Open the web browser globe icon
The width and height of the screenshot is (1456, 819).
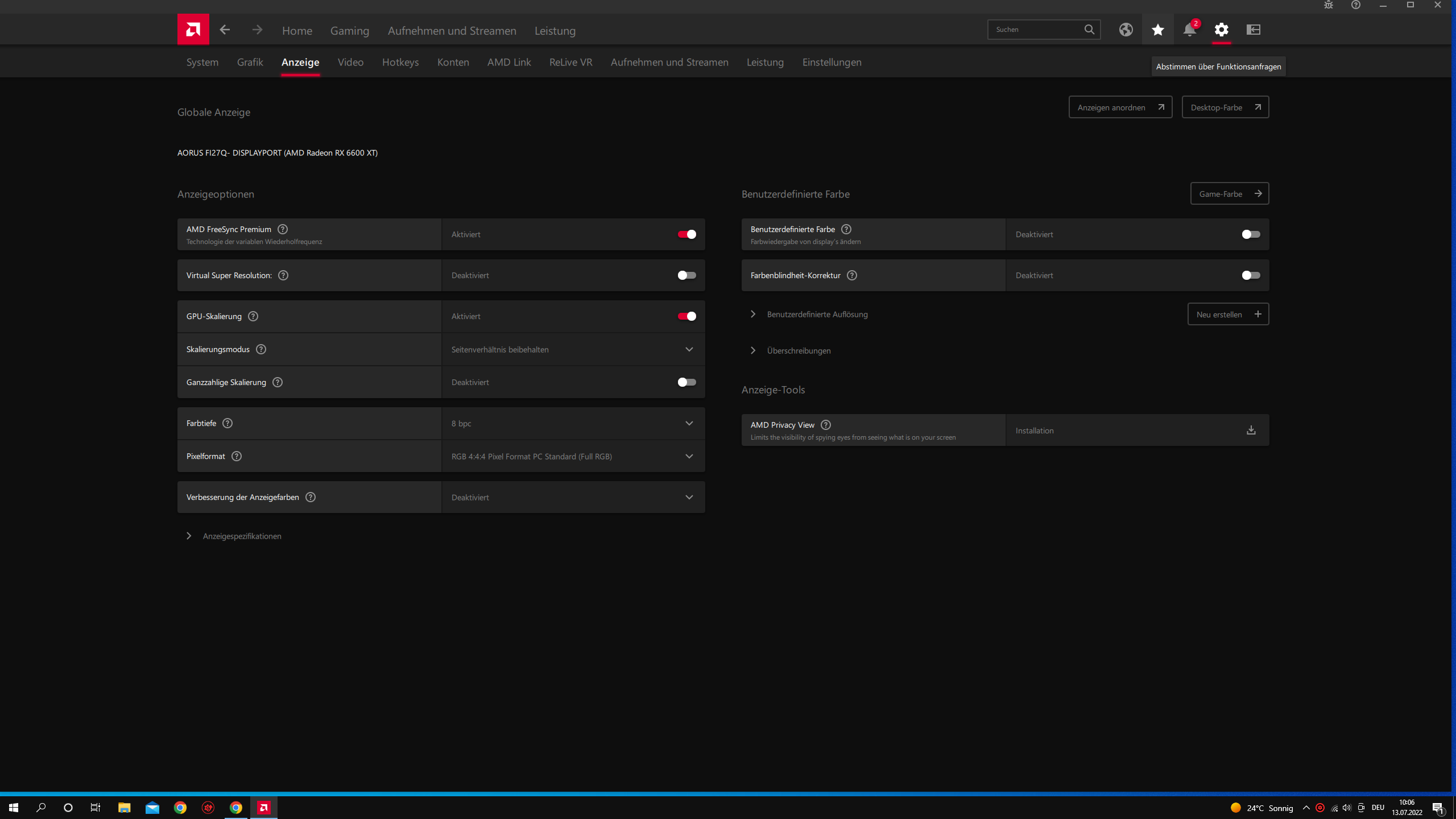click(1126, 30)
